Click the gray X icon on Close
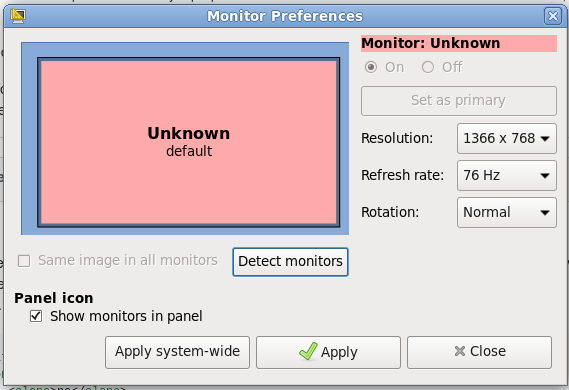569x390 pixels. coord(460,351)
